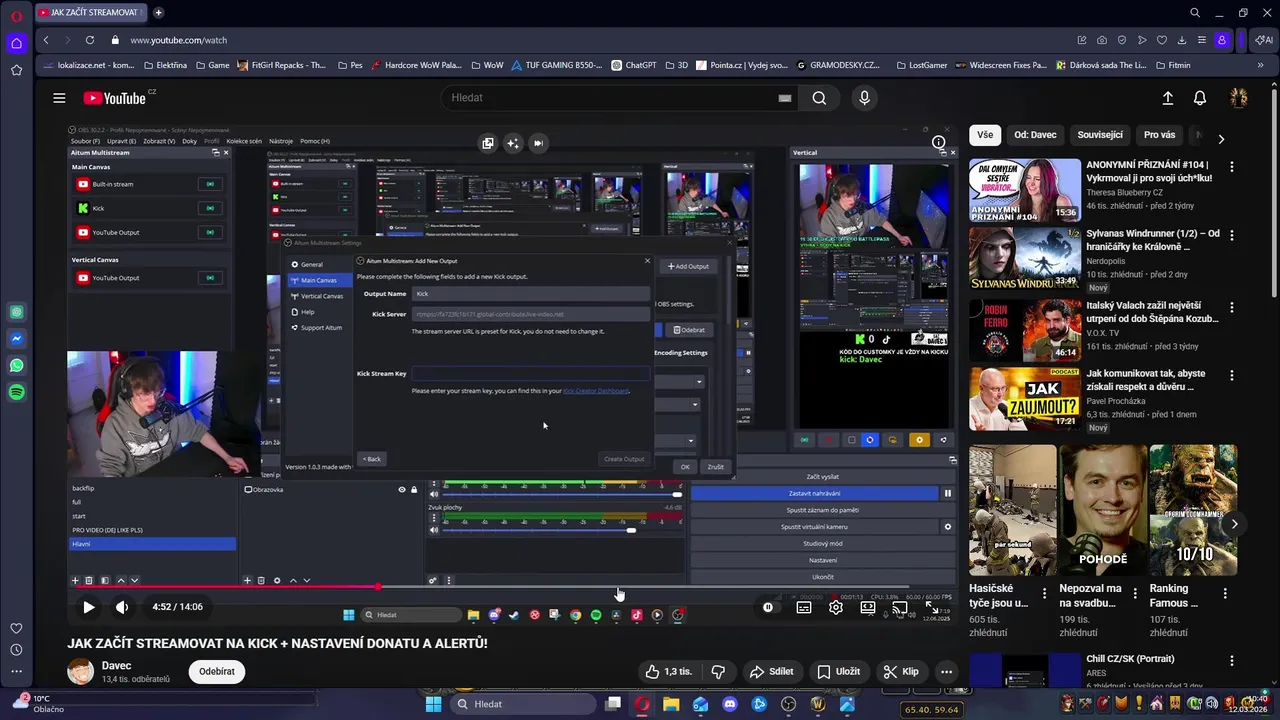This screenshot has height=720, width=1280.
Task: Open File Explorer from the Windows taskbar
Action: coord(671,704)
